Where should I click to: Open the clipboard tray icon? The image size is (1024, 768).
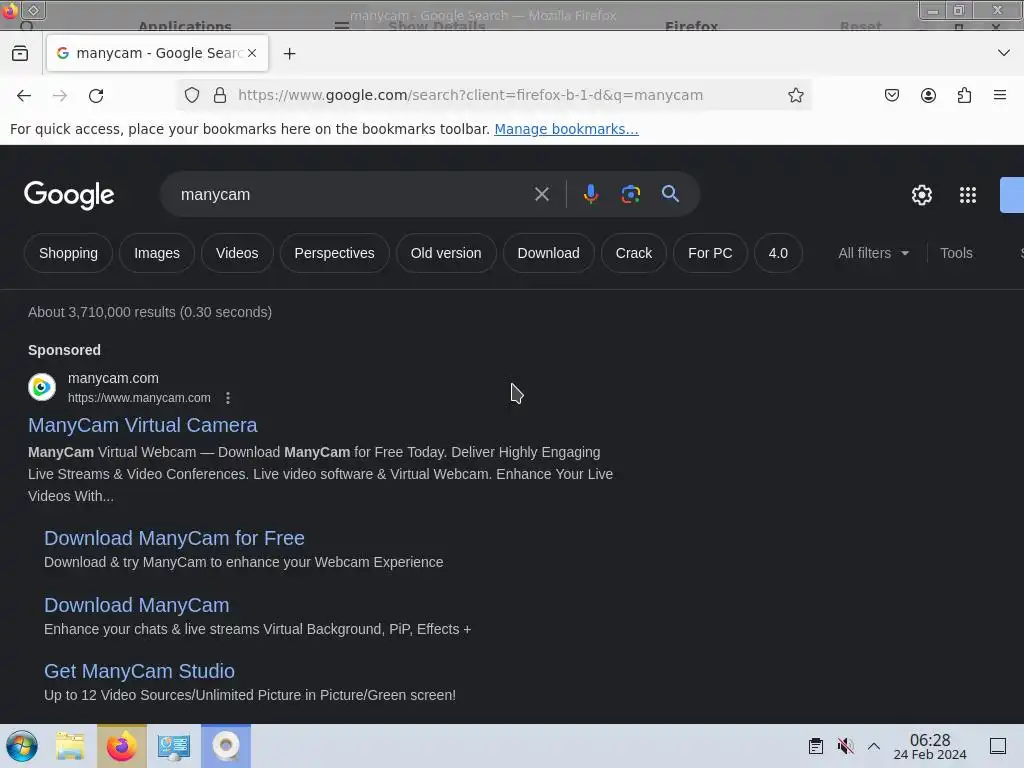[816, 746]
